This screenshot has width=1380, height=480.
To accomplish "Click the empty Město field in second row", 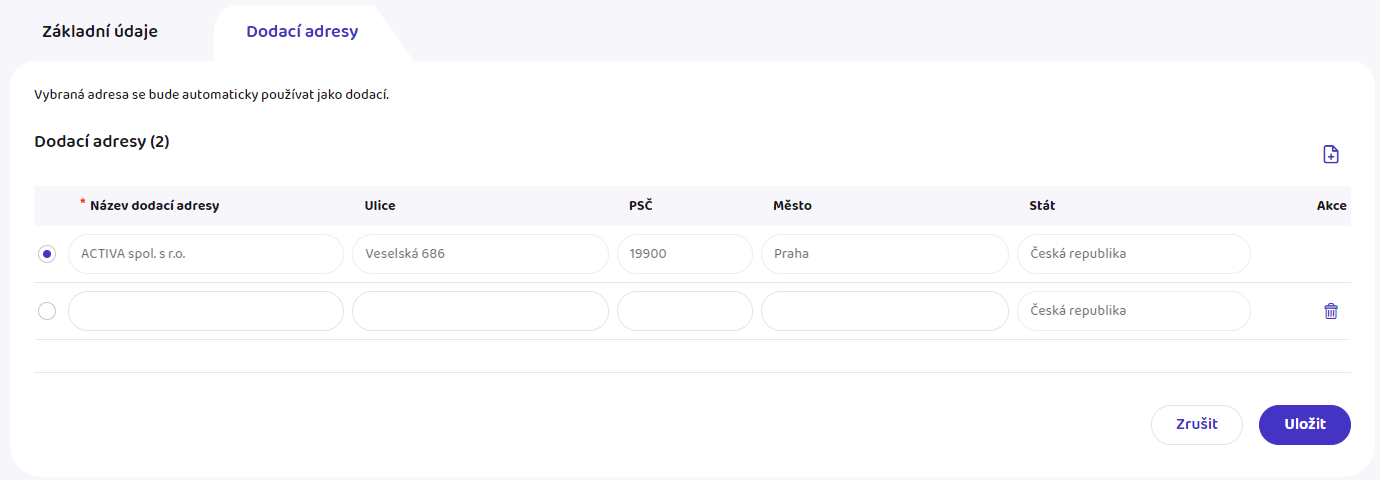I will coord(885,311).
